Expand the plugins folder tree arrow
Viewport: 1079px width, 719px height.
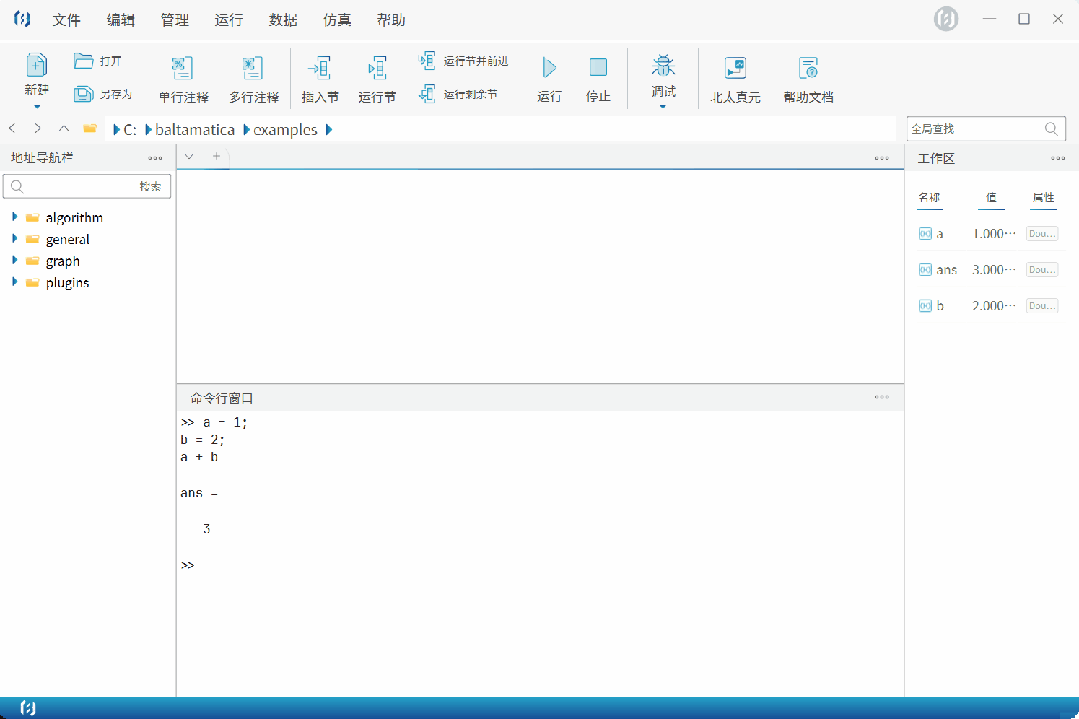[x=15, y=283]
